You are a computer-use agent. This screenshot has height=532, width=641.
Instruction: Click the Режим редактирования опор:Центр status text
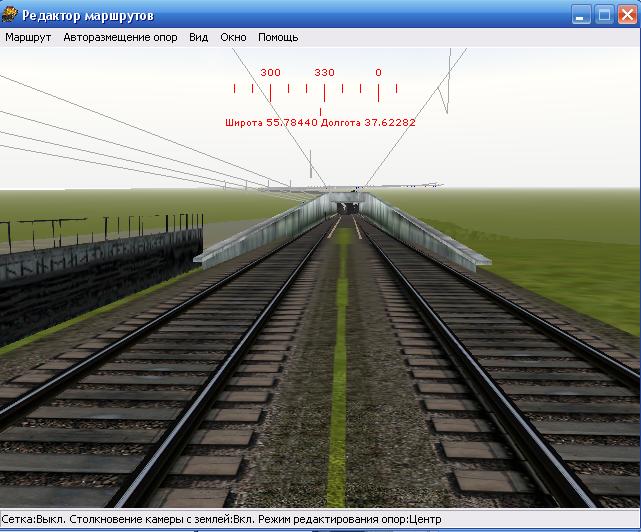(x=350, y=520)
